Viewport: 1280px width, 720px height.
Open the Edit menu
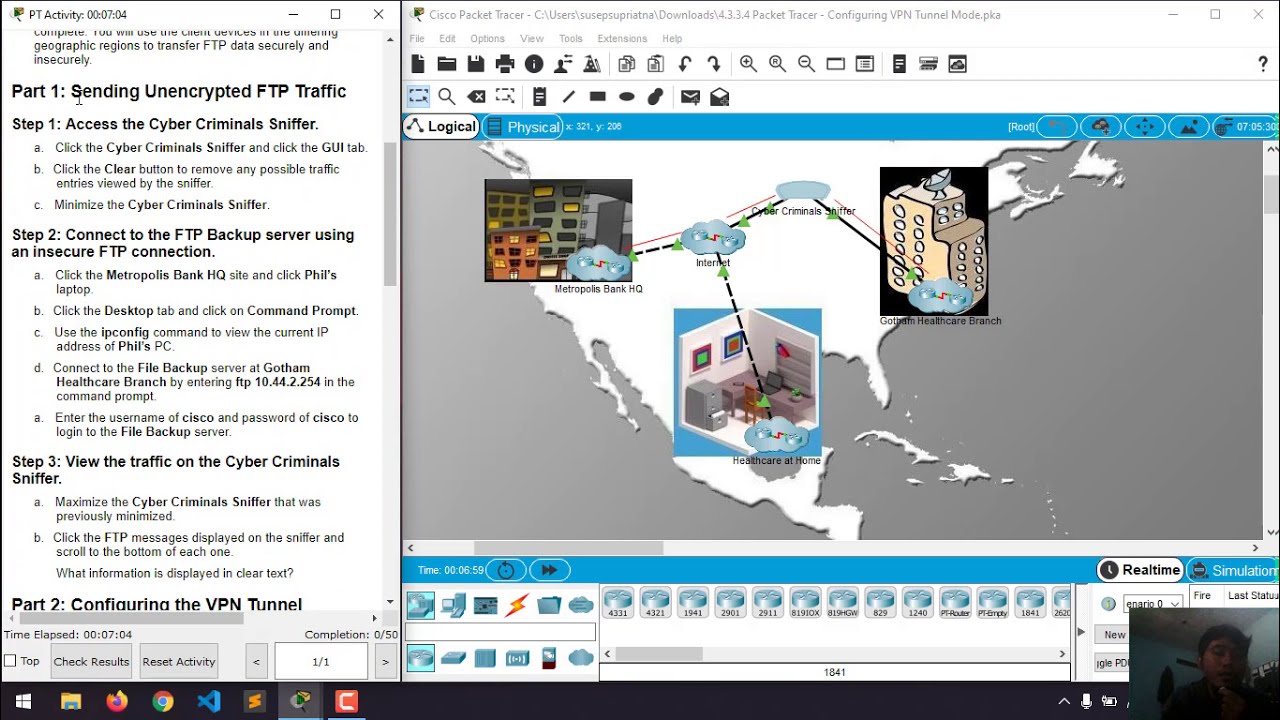[x=447, y=38]
